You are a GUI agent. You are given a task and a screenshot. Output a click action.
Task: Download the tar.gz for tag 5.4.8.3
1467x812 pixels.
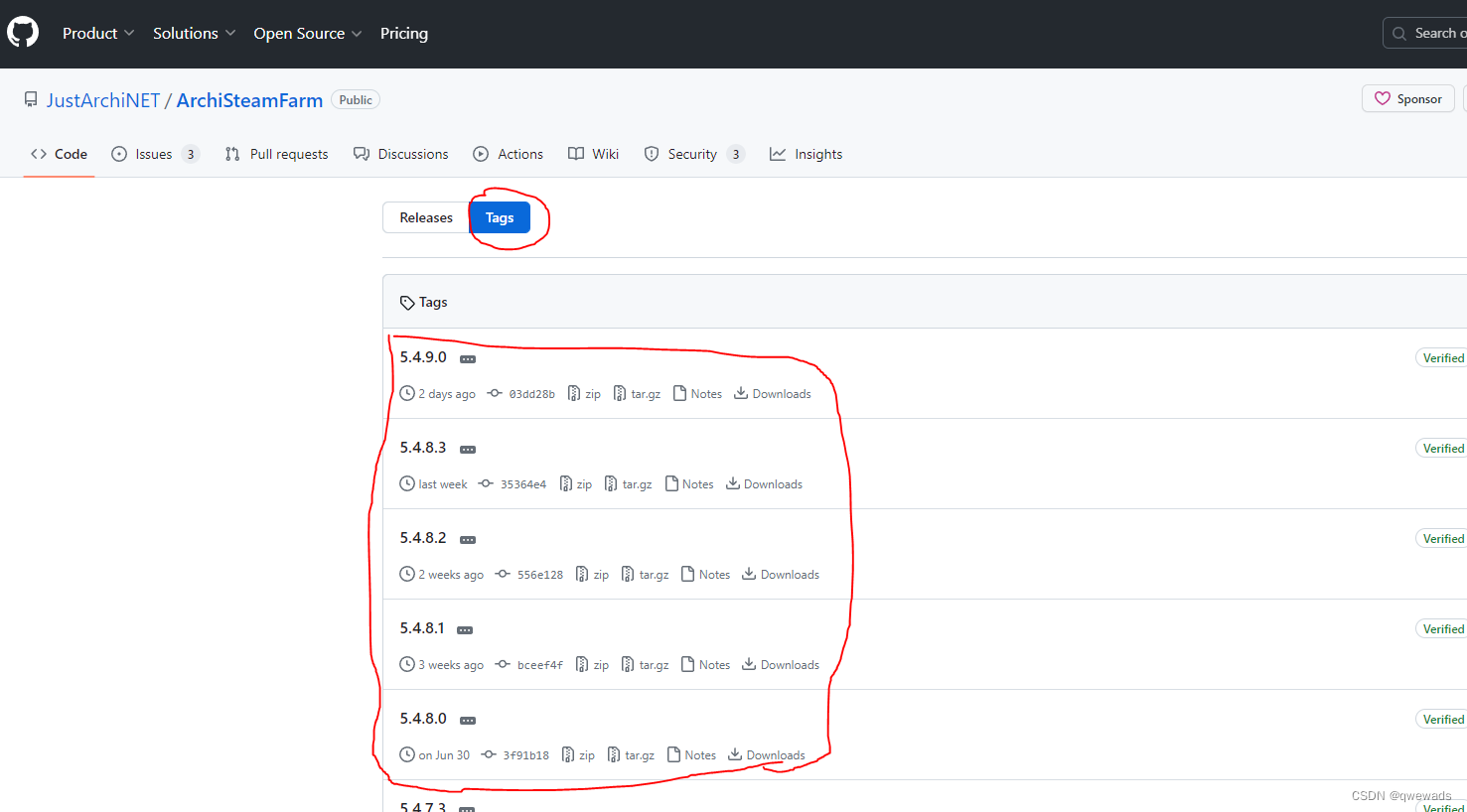click(x=629, y=484)
